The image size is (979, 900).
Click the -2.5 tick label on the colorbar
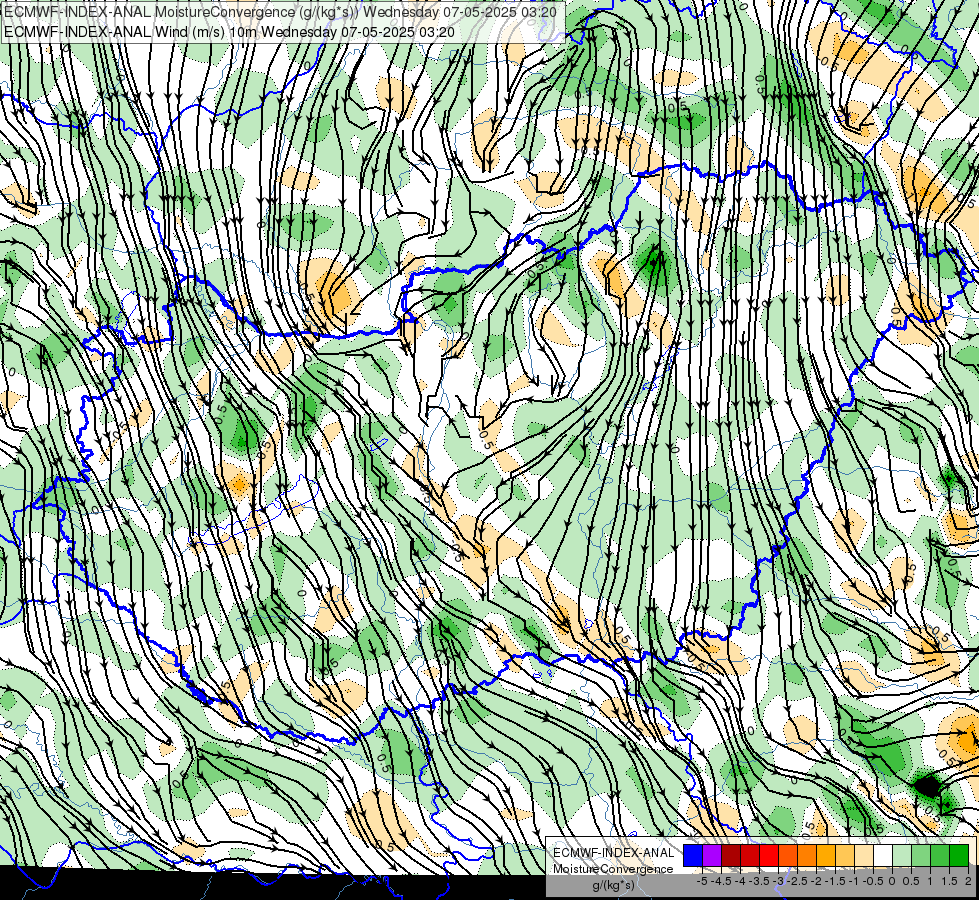pos(797,881)
